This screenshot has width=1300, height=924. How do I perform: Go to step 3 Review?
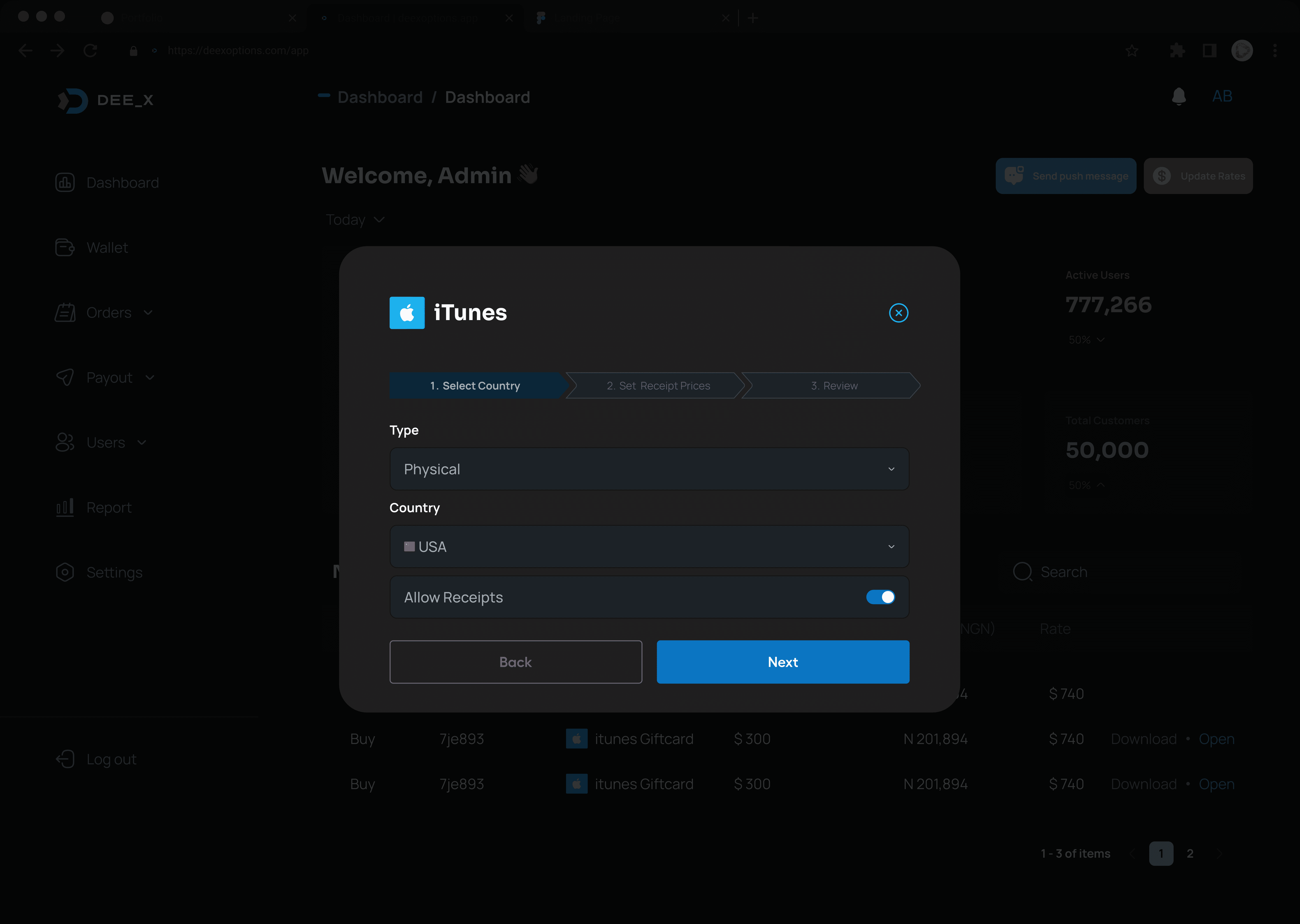[x=831, y=386]
